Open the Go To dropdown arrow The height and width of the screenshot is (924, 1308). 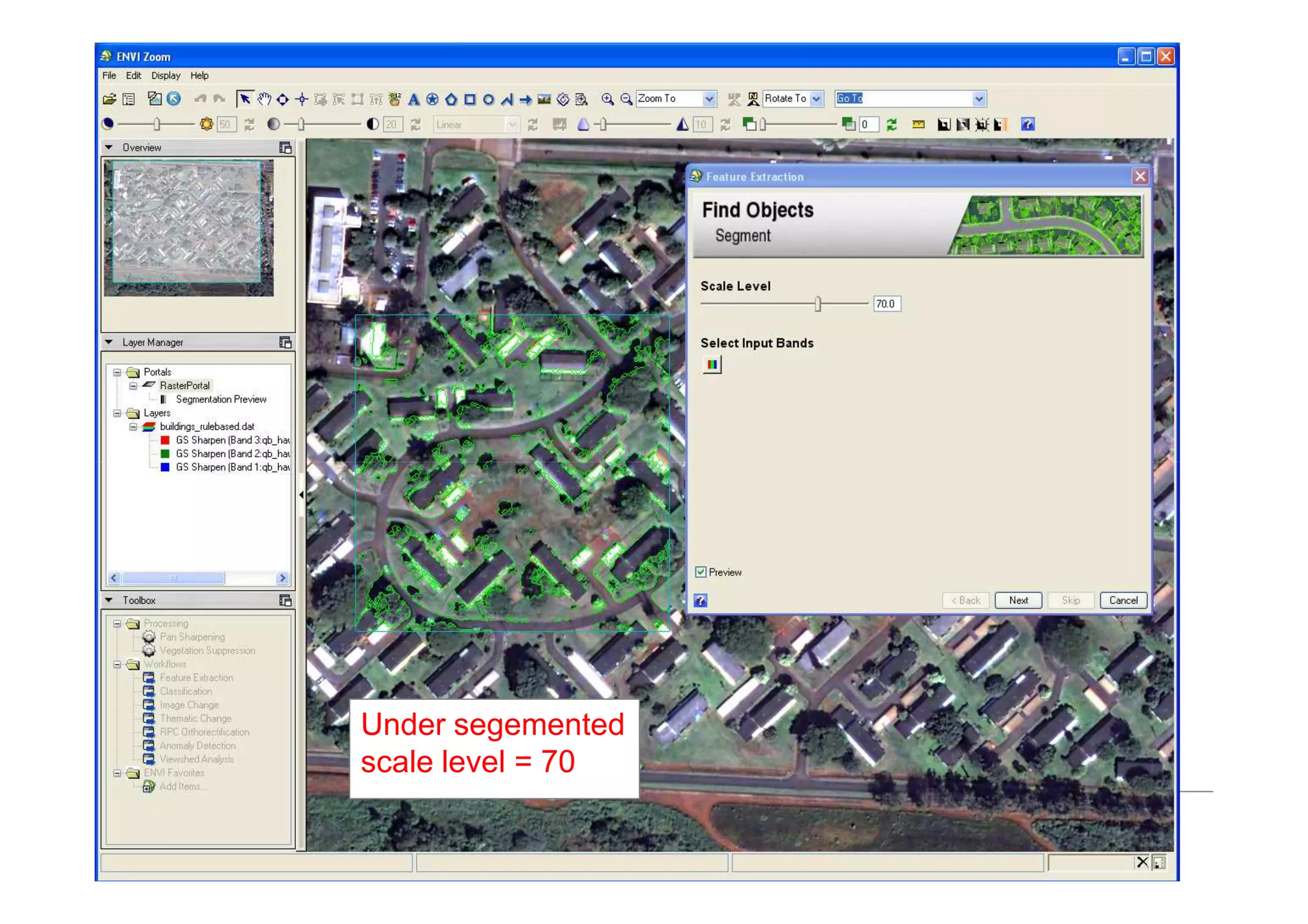[979, 99]
